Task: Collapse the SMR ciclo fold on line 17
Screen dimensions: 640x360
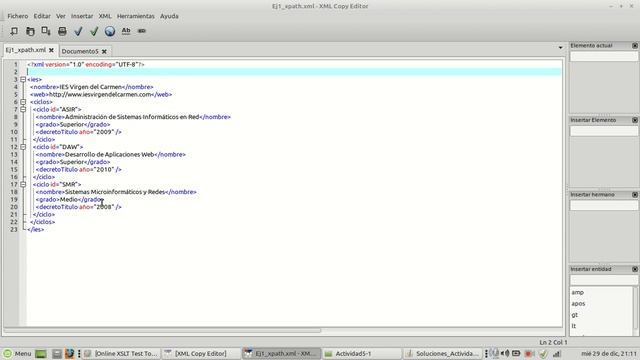Action: coord(23,184)
